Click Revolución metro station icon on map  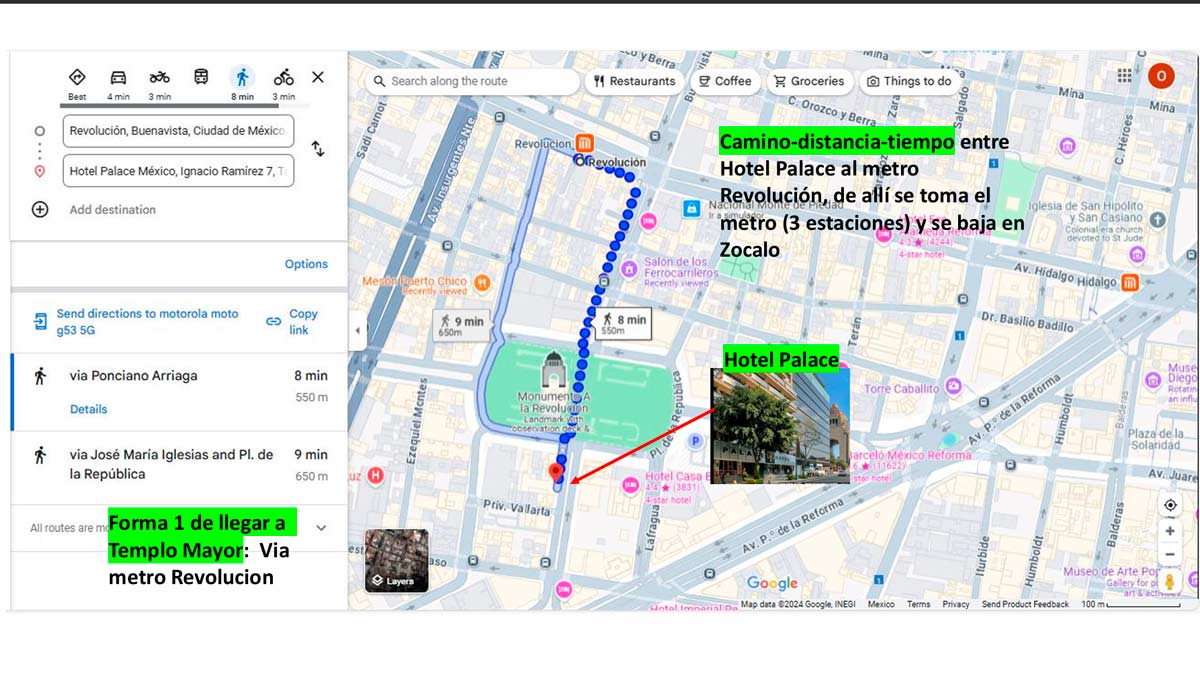[583, 143]
